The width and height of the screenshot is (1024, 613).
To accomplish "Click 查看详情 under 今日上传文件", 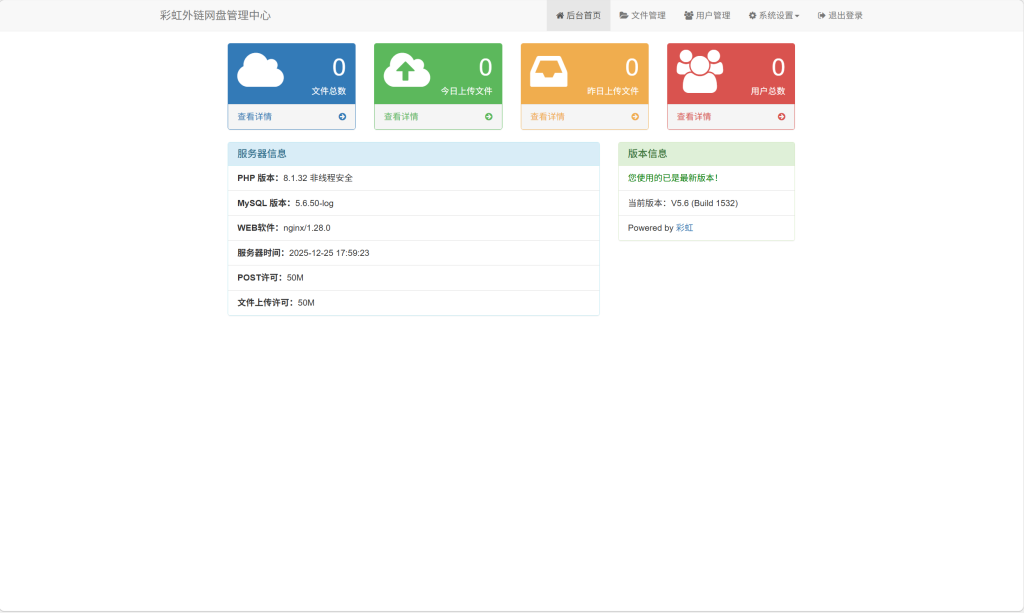I will pos(401,117).
